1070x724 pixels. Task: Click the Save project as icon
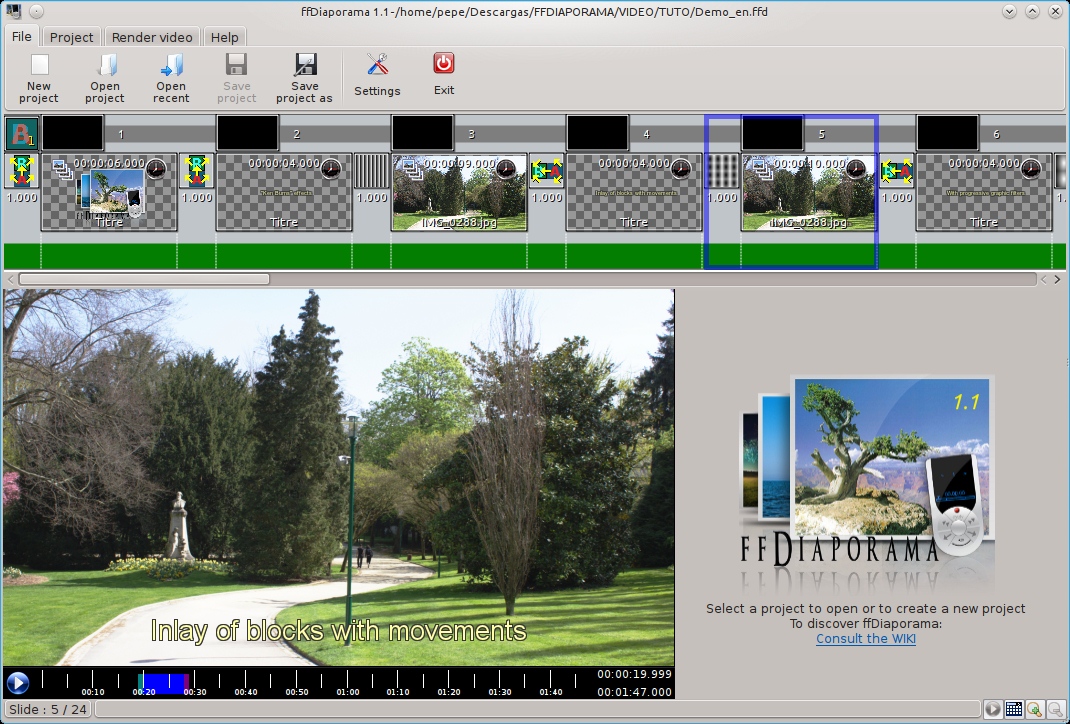click(305, 65)
